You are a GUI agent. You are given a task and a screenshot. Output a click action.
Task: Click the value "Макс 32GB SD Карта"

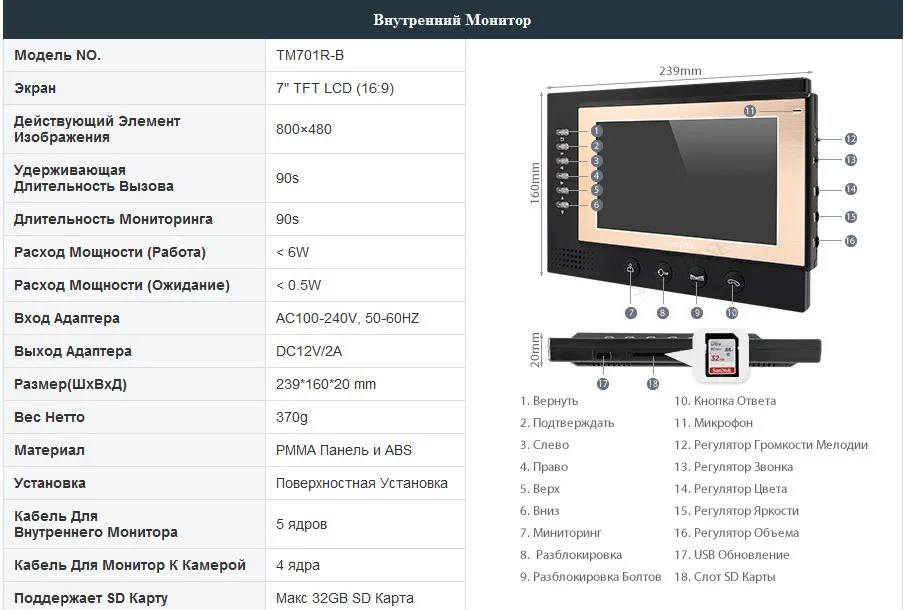(x=345, y=598)
